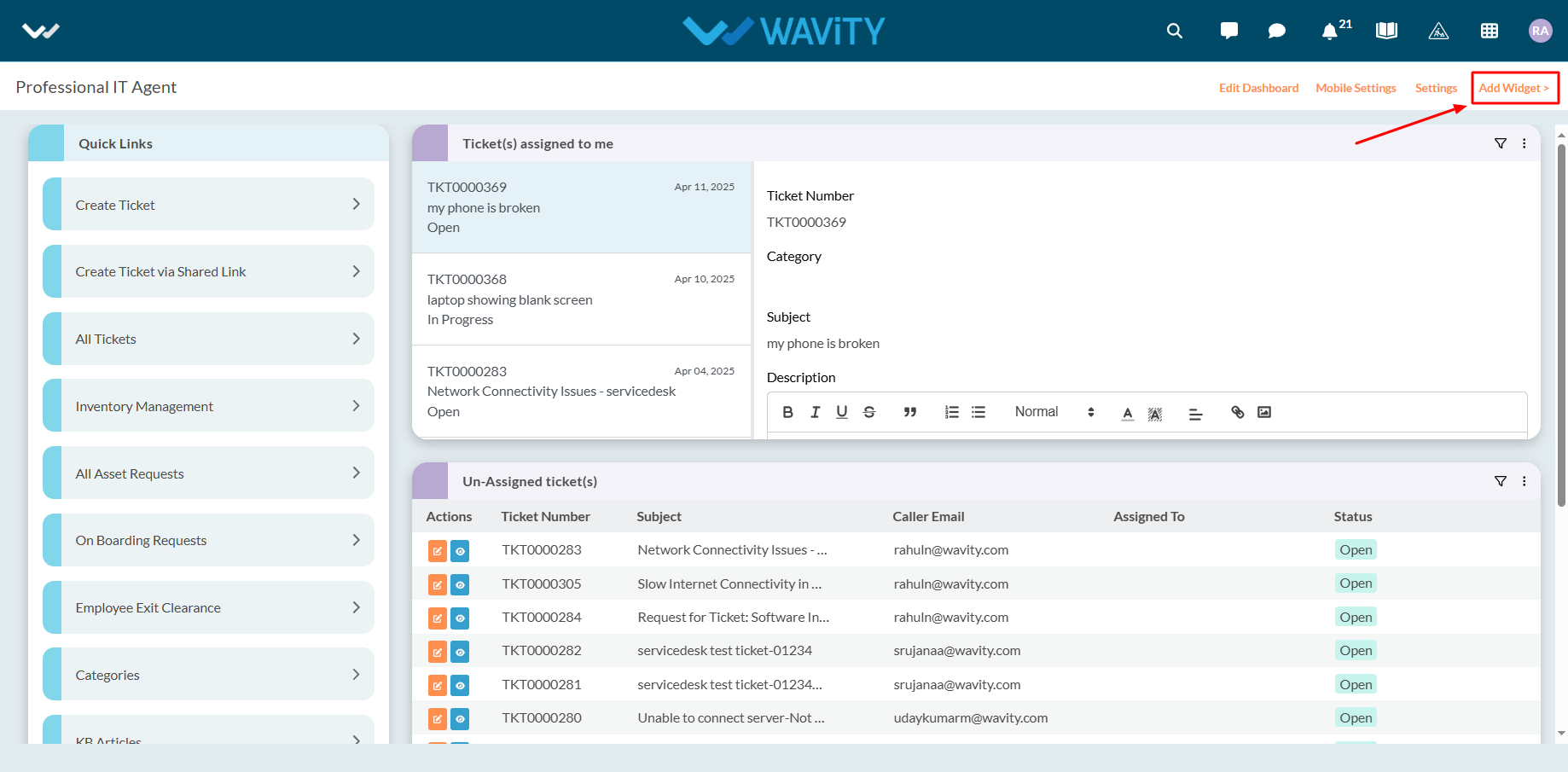Apply strikethrough in Description editor

click(x=869, y=412)
